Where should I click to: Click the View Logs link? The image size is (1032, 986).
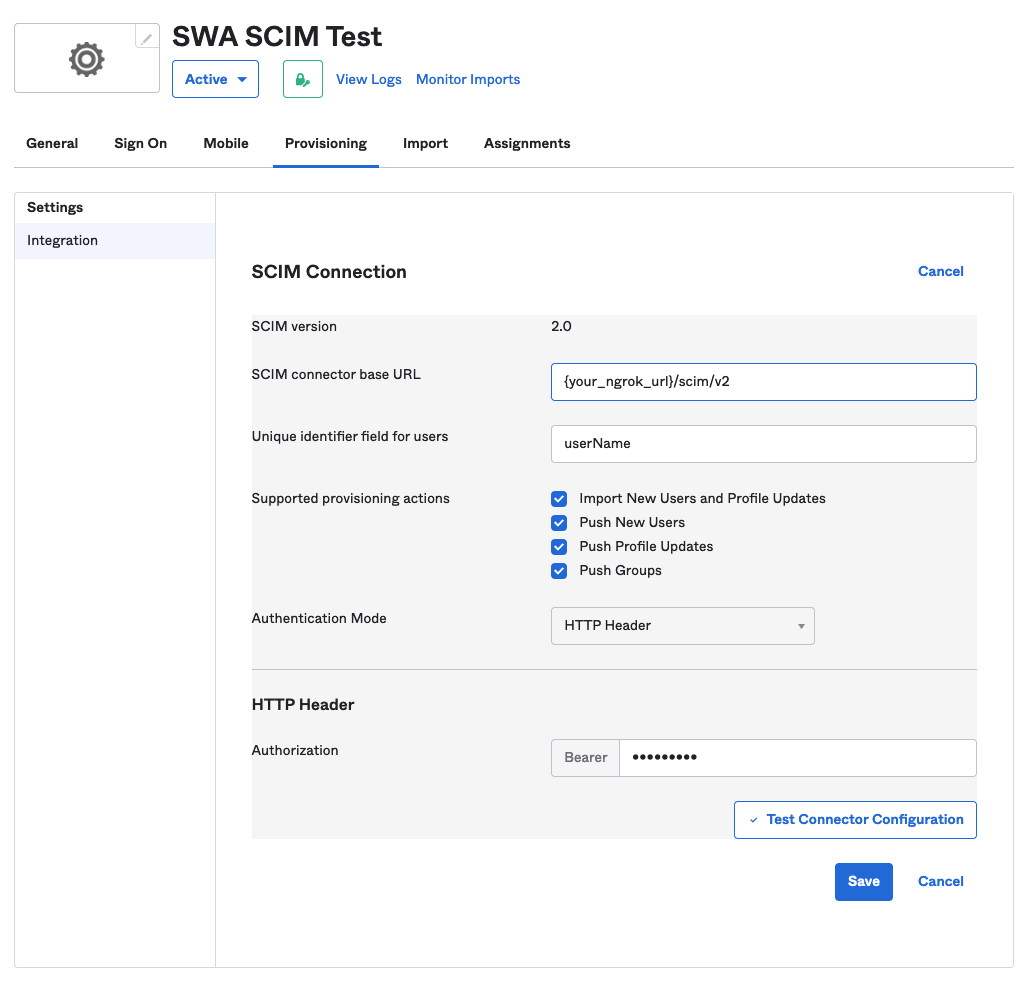tap(368, 80)
